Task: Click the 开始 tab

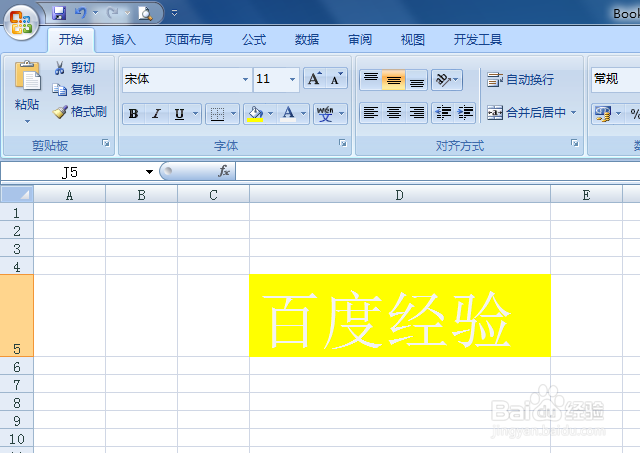Action: pyautogui.click(x=71, y=40)
